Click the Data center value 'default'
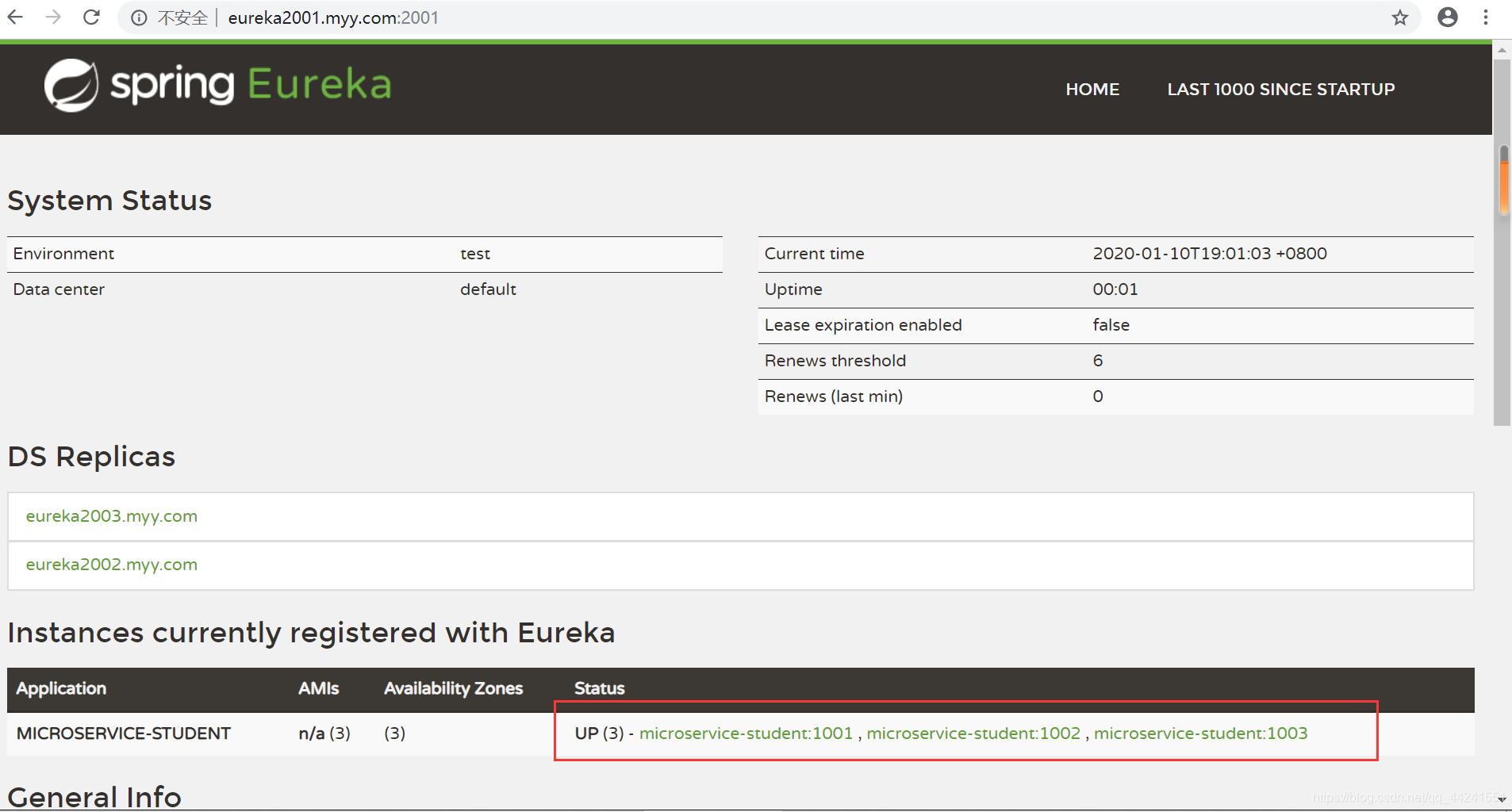This screenshot has width=1512, height=812. 488,289
